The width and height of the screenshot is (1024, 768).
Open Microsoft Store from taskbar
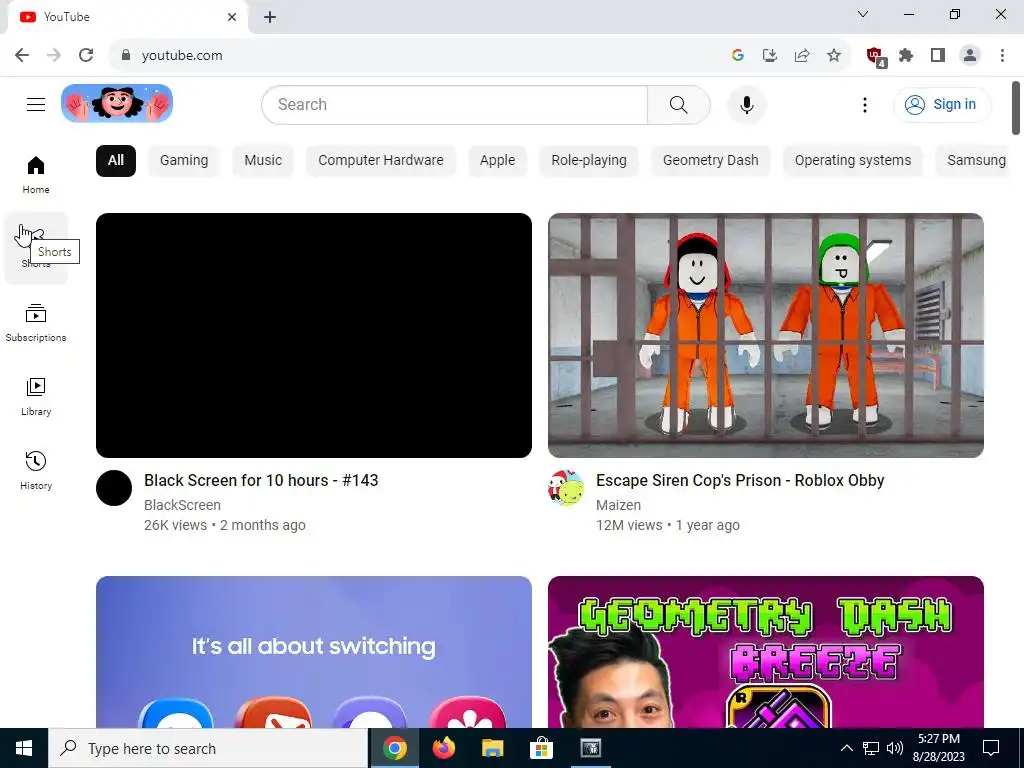pyautogui.click(x=541, y=748)
